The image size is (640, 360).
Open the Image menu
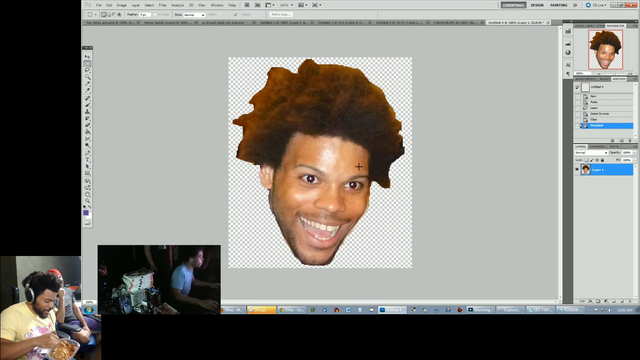point(122,5)
